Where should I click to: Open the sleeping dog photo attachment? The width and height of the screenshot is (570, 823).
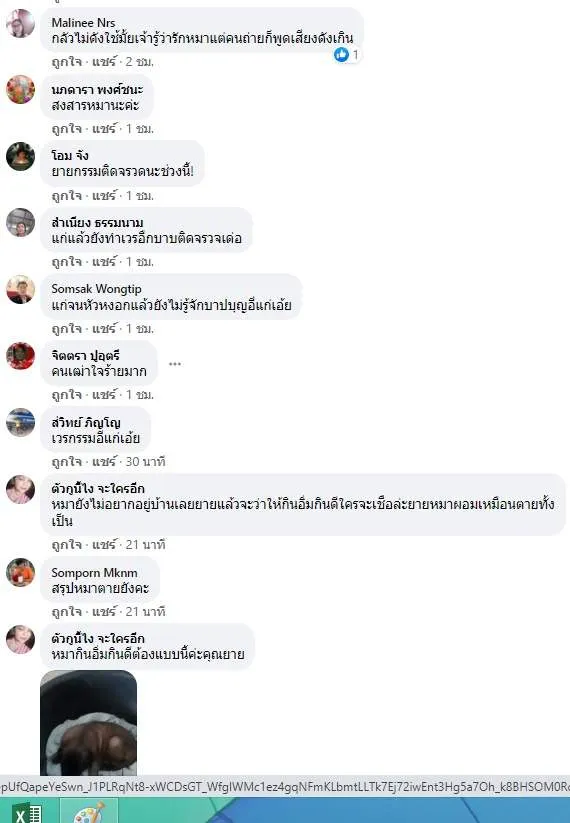[x=89, y=723]
